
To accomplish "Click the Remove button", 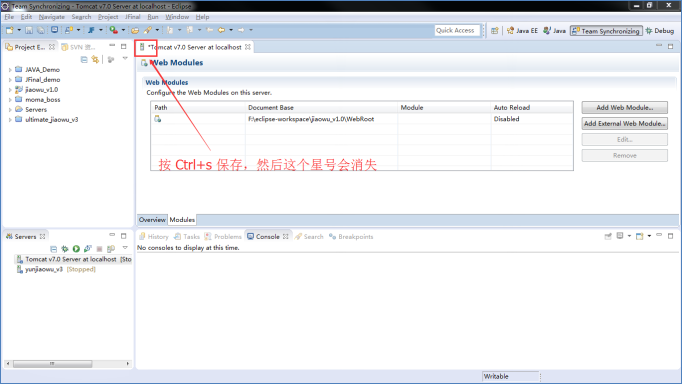I will [624, 155].
